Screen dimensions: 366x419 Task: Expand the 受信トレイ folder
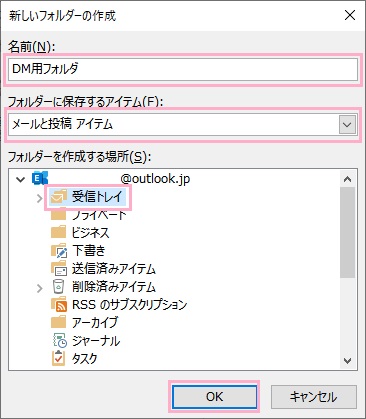click(x=40, y=198)
